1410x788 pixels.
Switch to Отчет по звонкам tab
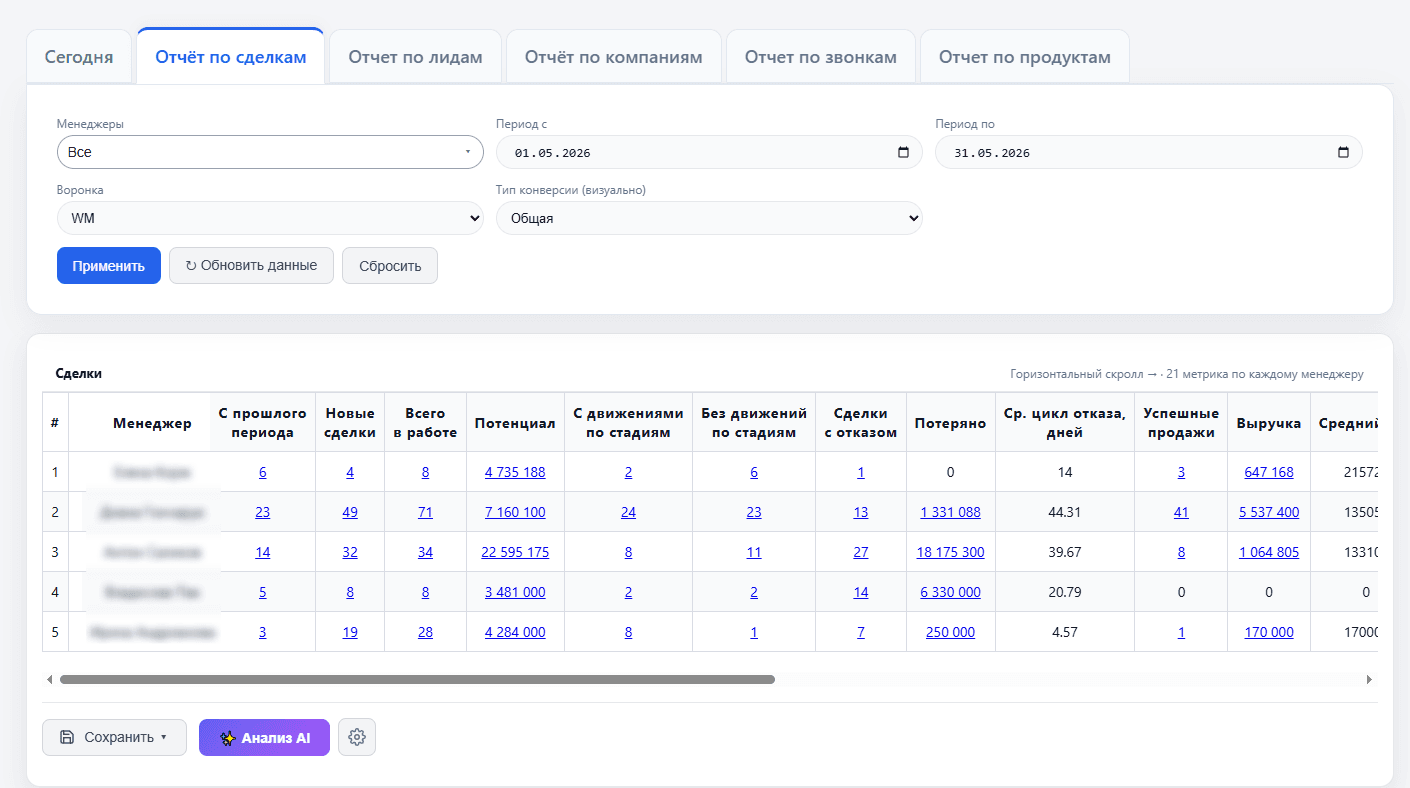821,57
